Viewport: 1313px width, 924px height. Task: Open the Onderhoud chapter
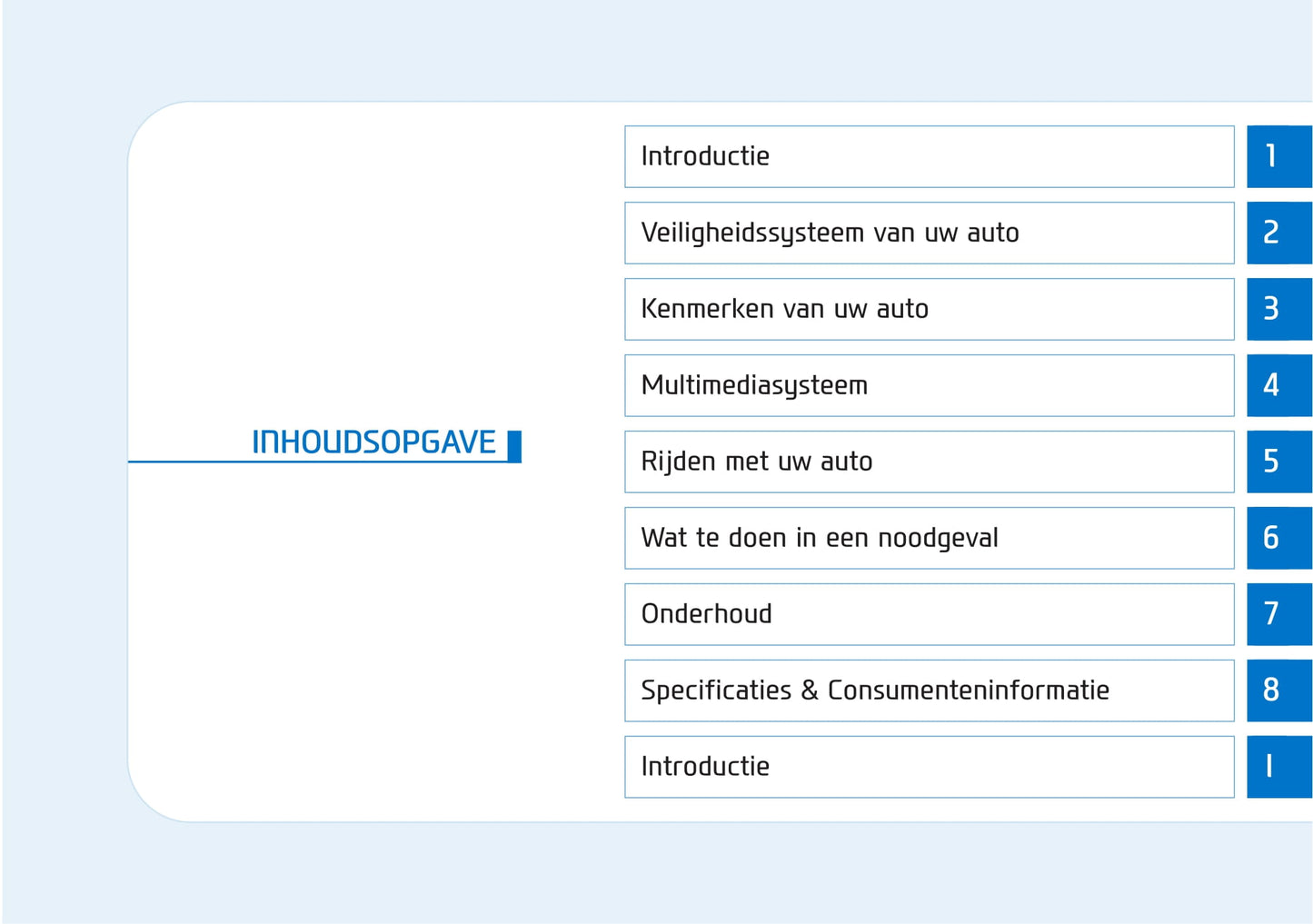pos(929,614)
